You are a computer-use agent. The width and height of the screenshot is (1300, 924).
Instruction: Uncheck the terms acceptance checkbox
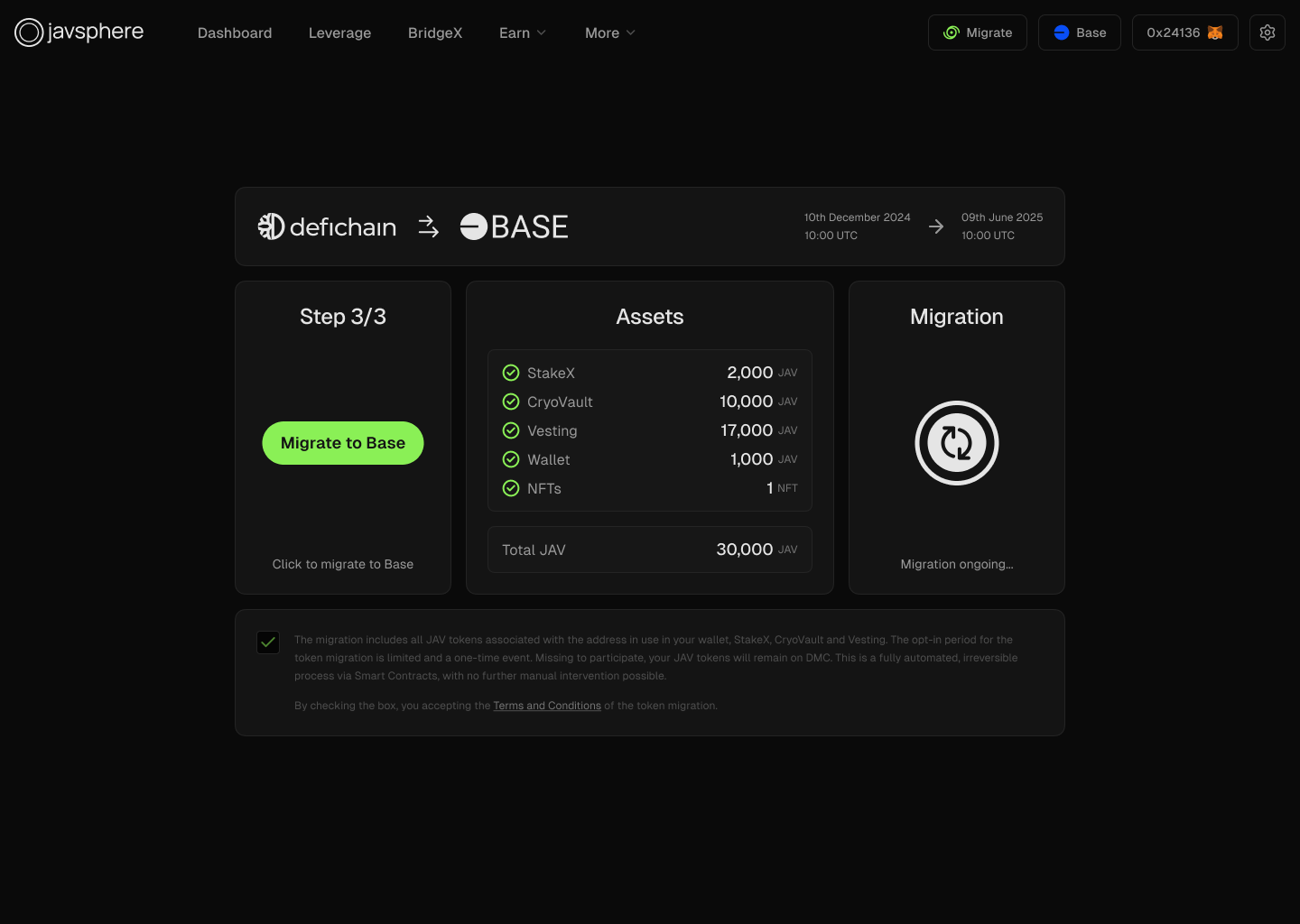[268, 642]
